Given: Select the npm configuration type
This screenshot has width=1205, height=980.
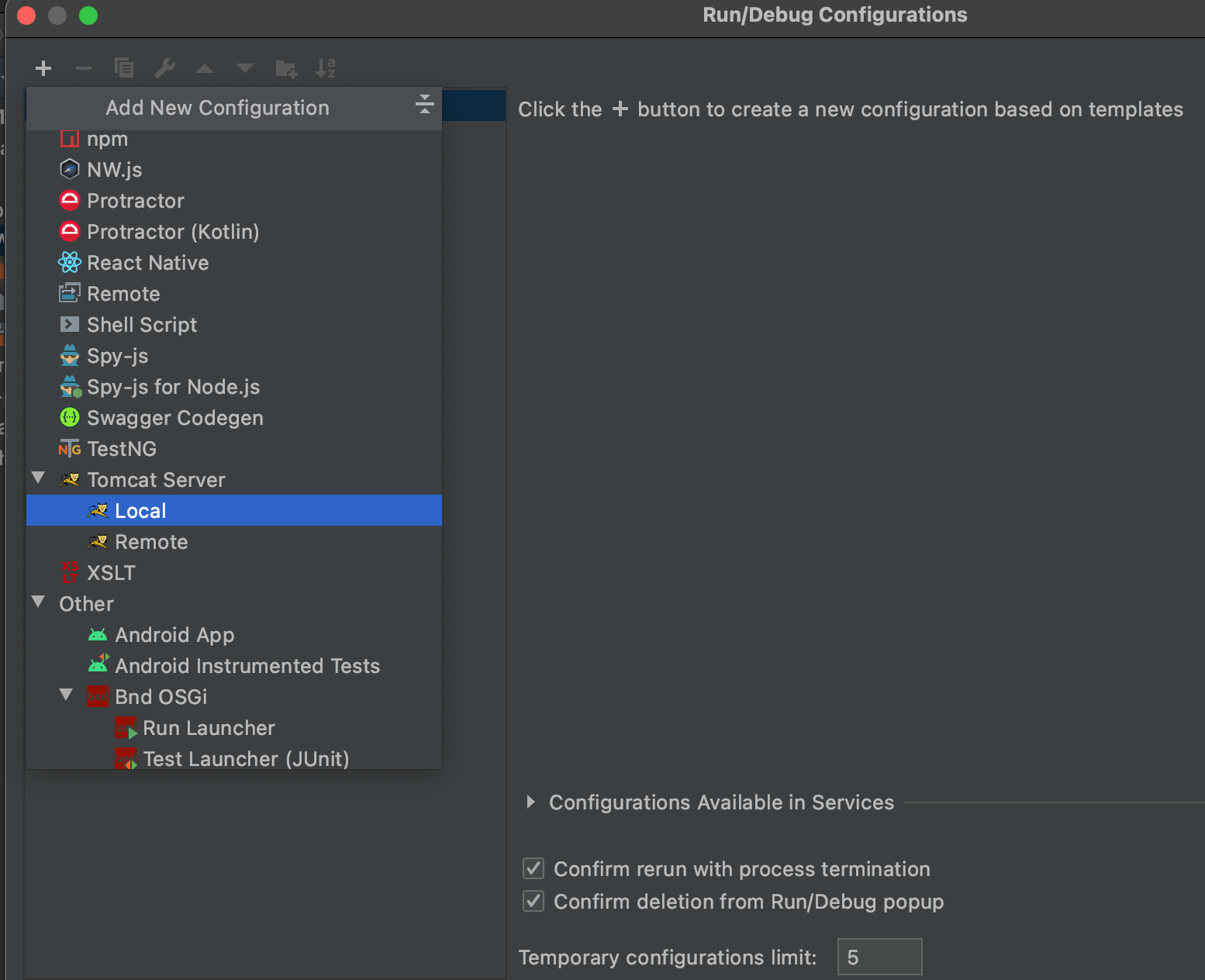Looking at the screenshot, I should 234,139.
